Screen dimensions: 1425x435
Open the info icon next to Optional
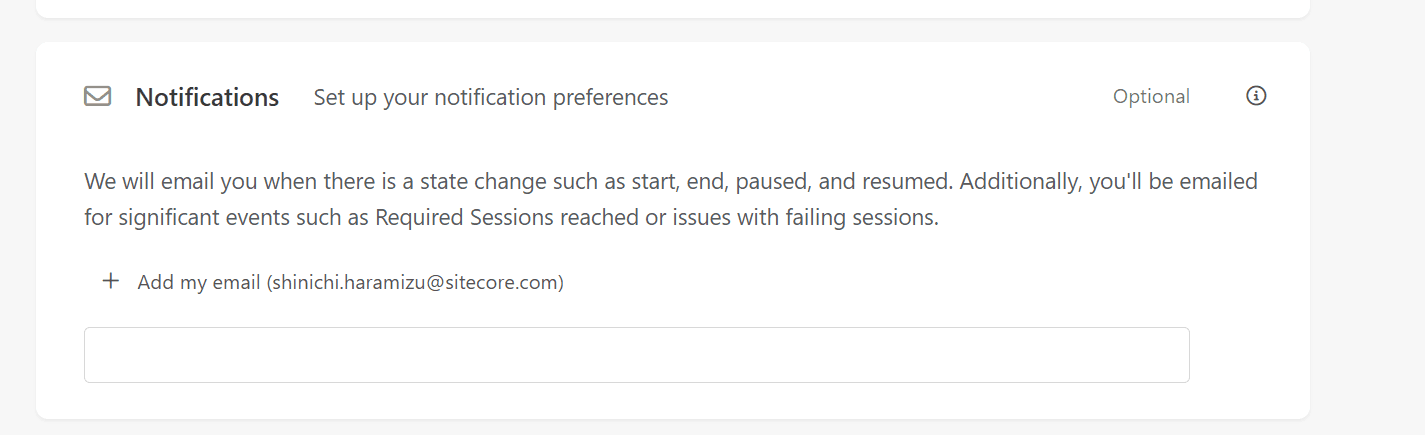(1256, 96)
